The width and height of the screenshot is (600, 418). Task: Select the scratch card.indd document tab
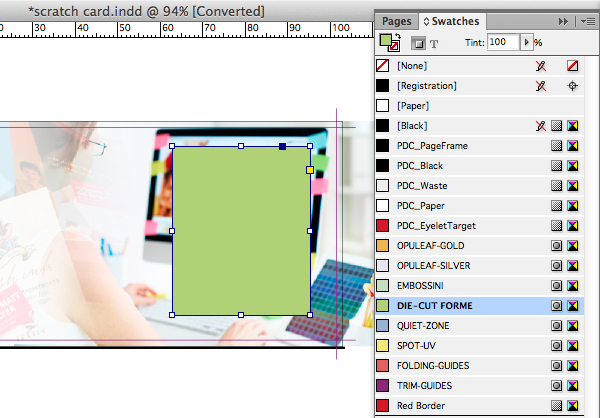pyautogui.click(x=147, y=10)
